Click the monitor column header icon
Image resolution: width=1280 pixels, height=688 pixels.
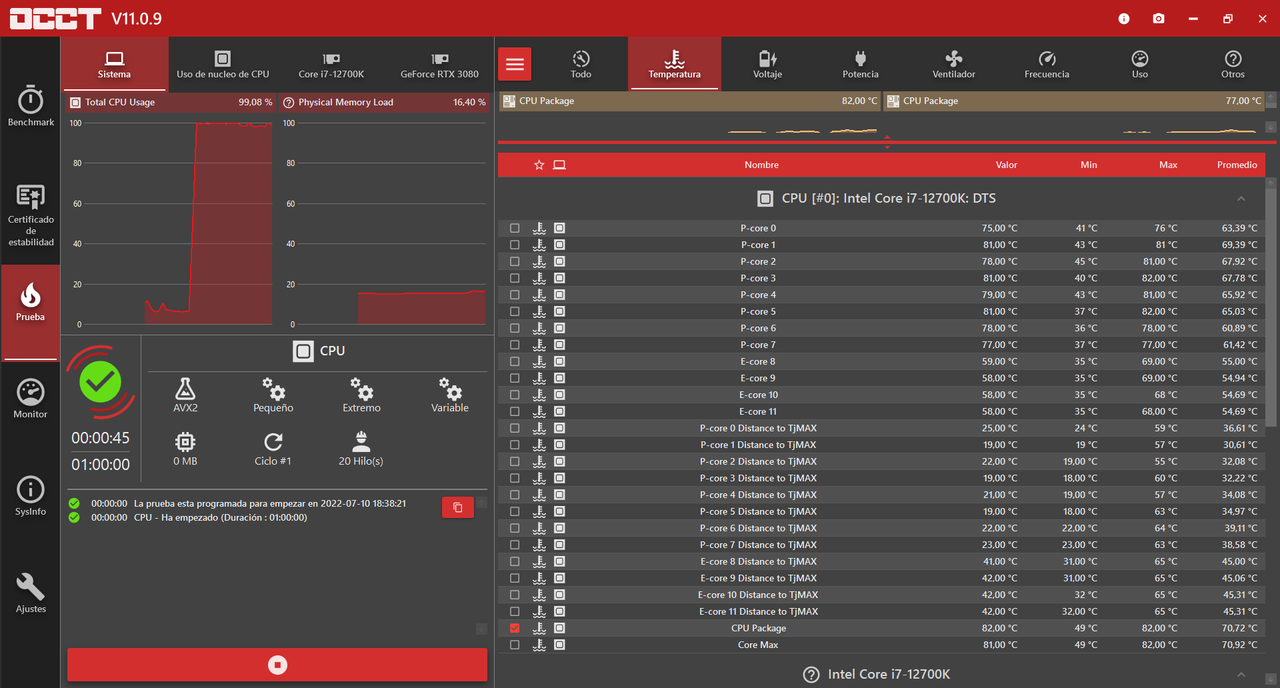click(x=559, y=165)
